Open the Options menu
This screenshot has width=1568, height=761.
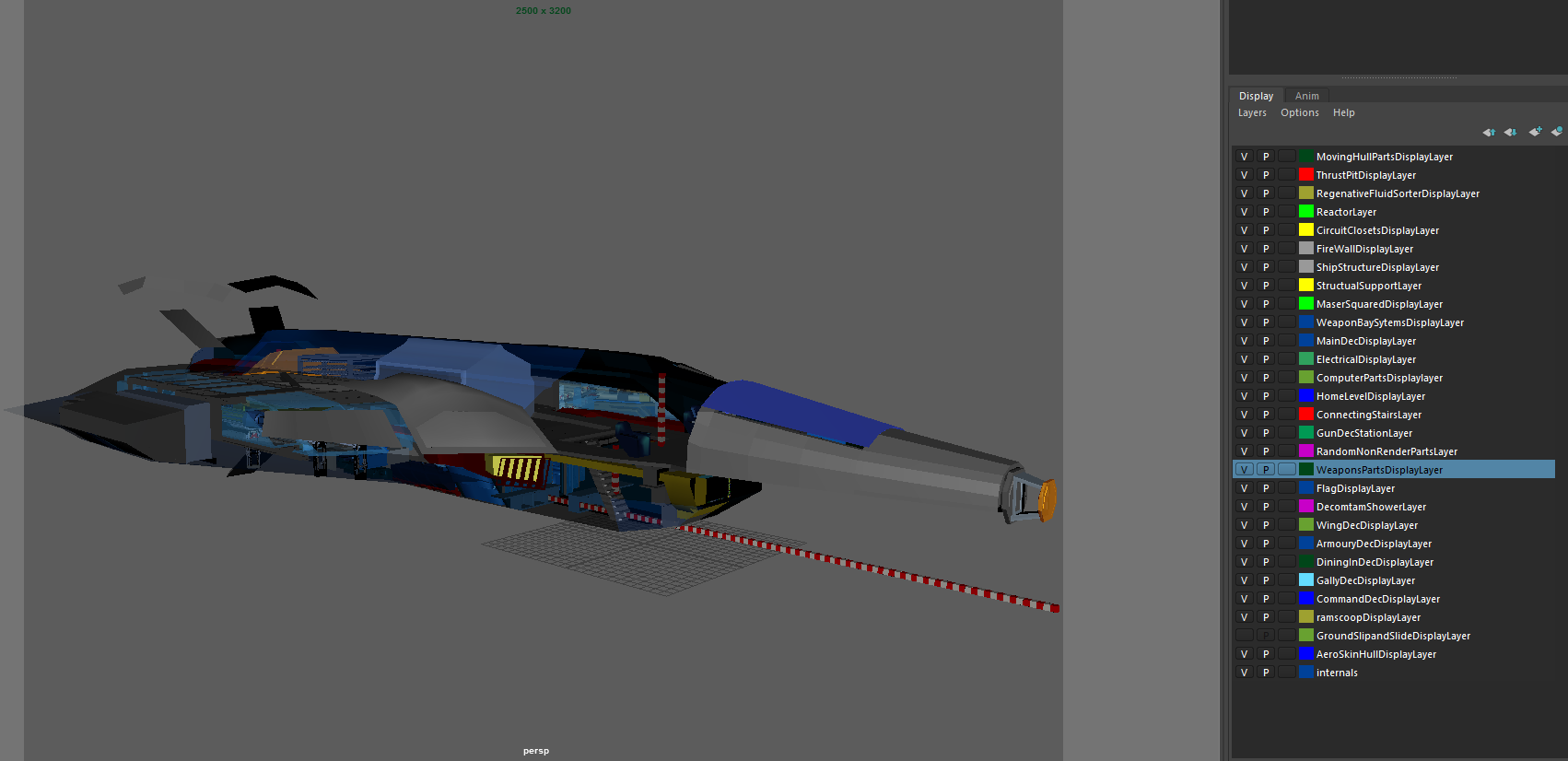coord(1299,113)
